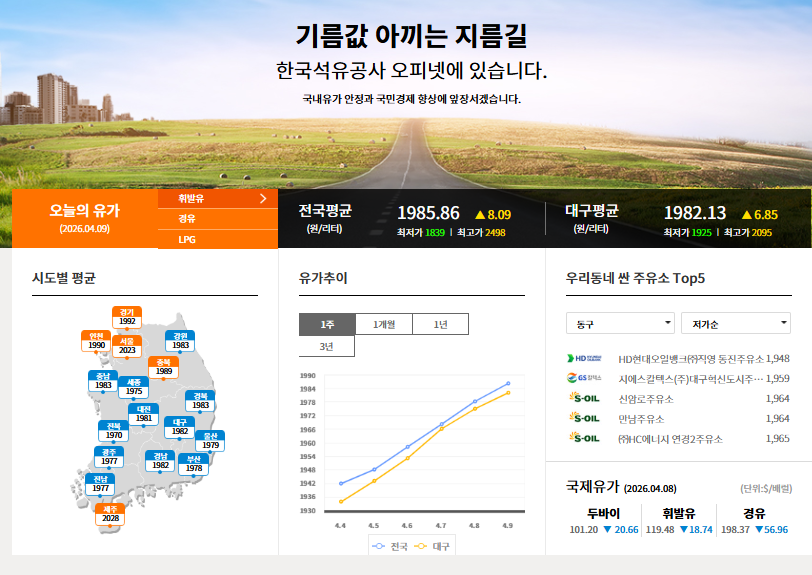Image resolution: width=812 pixels, height=575 pixels.
Task: Select 휘발유 in today's fuel price menu
Action: [217, 198]
